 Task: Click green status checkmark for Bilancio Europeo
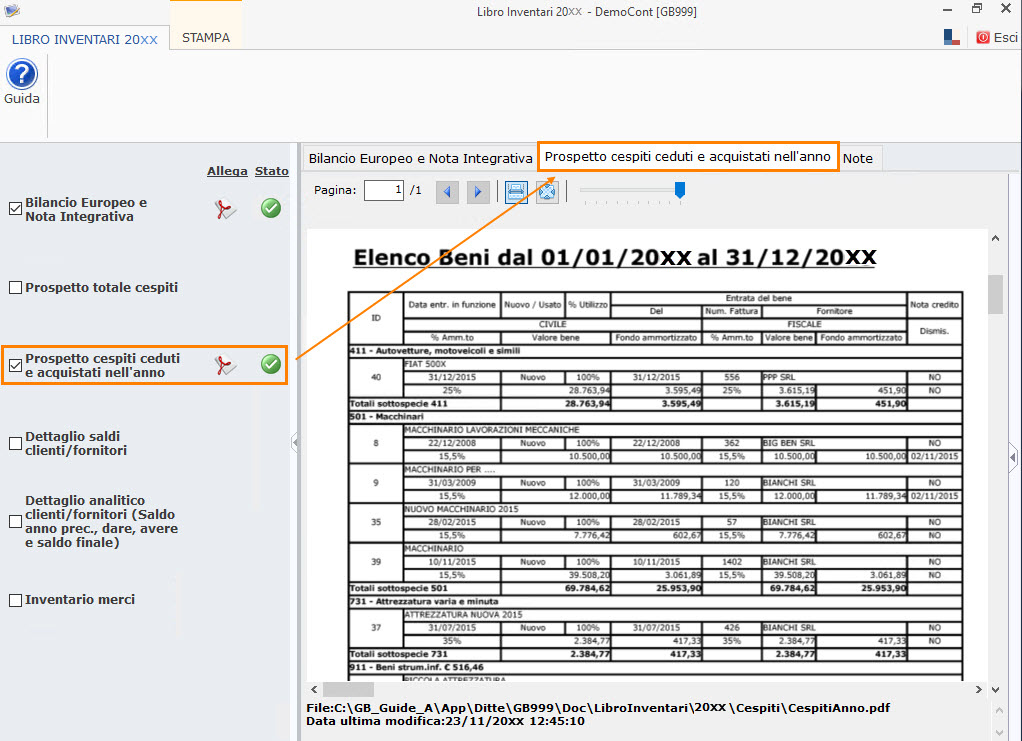pyautogui.click(x=270, y=209)
